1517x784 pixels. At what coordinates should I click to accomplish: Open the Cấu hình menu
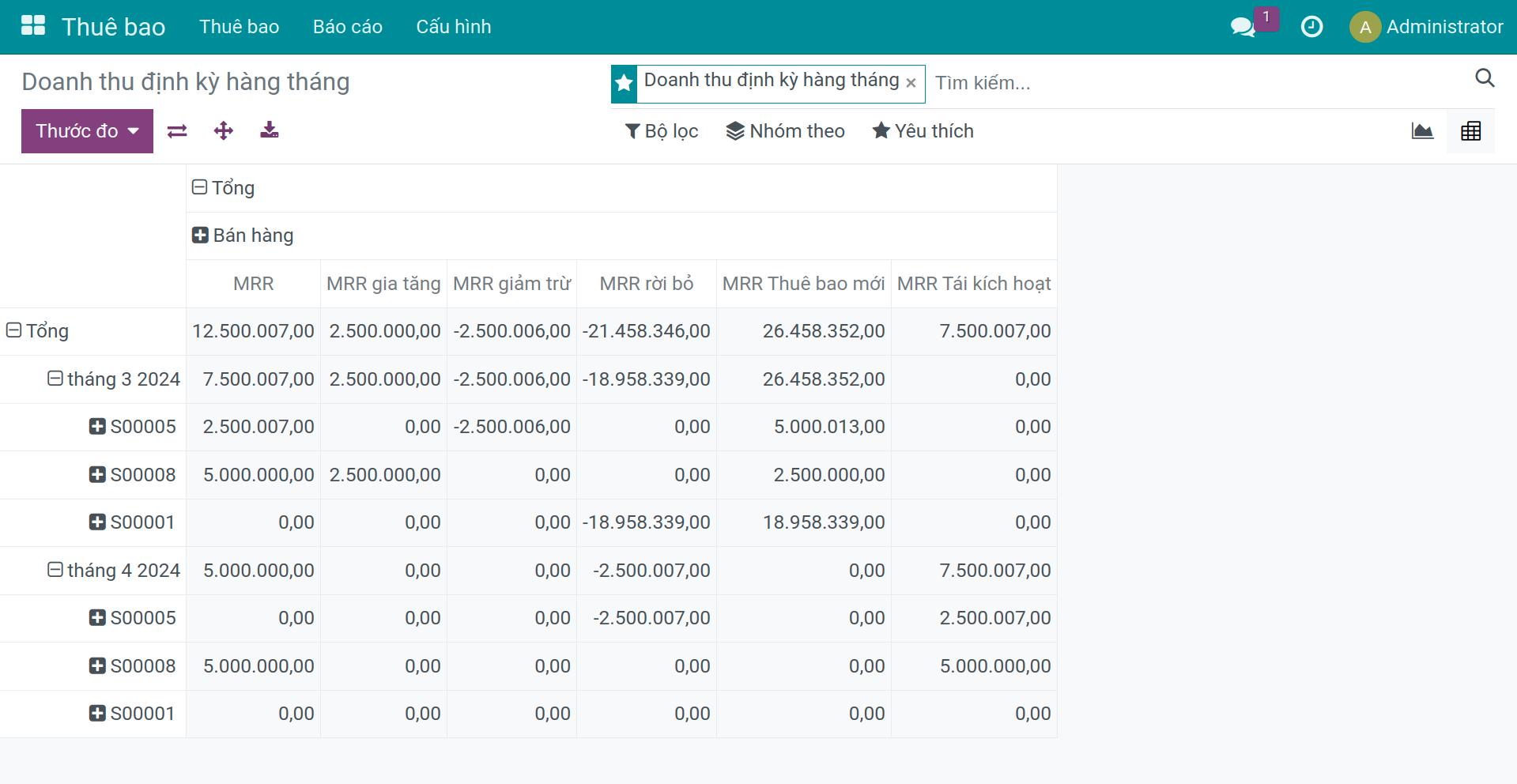click(453, 27)
